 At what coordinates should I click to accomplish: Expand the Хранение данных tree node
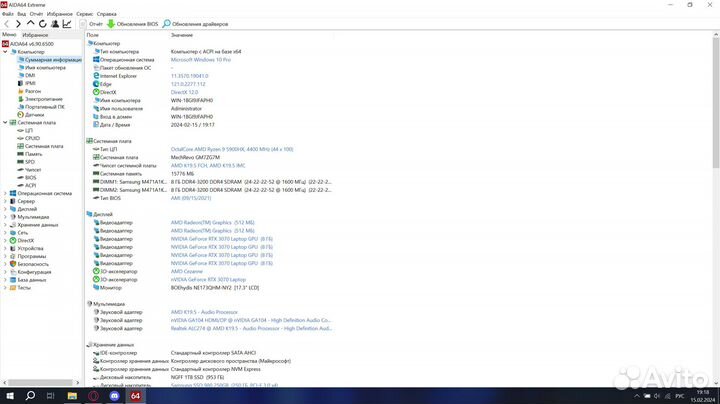[x=5, y=225]
